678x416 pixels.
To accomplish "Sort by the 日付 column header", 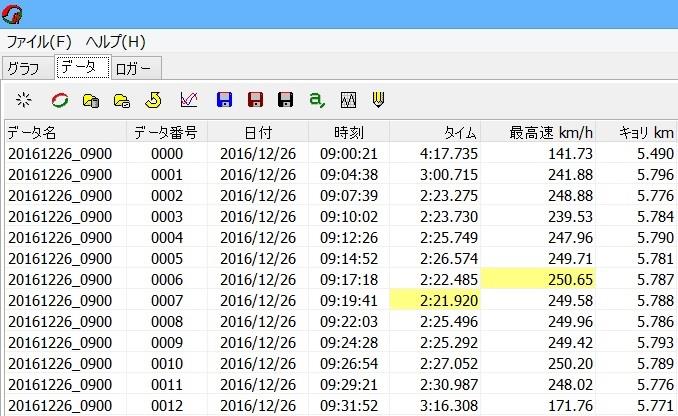I will point(258,132).
